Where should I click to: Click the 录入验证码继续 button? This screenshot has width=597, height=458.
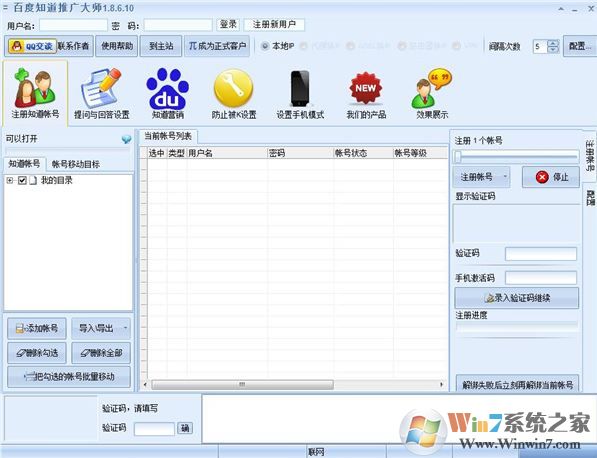[517, 298]
